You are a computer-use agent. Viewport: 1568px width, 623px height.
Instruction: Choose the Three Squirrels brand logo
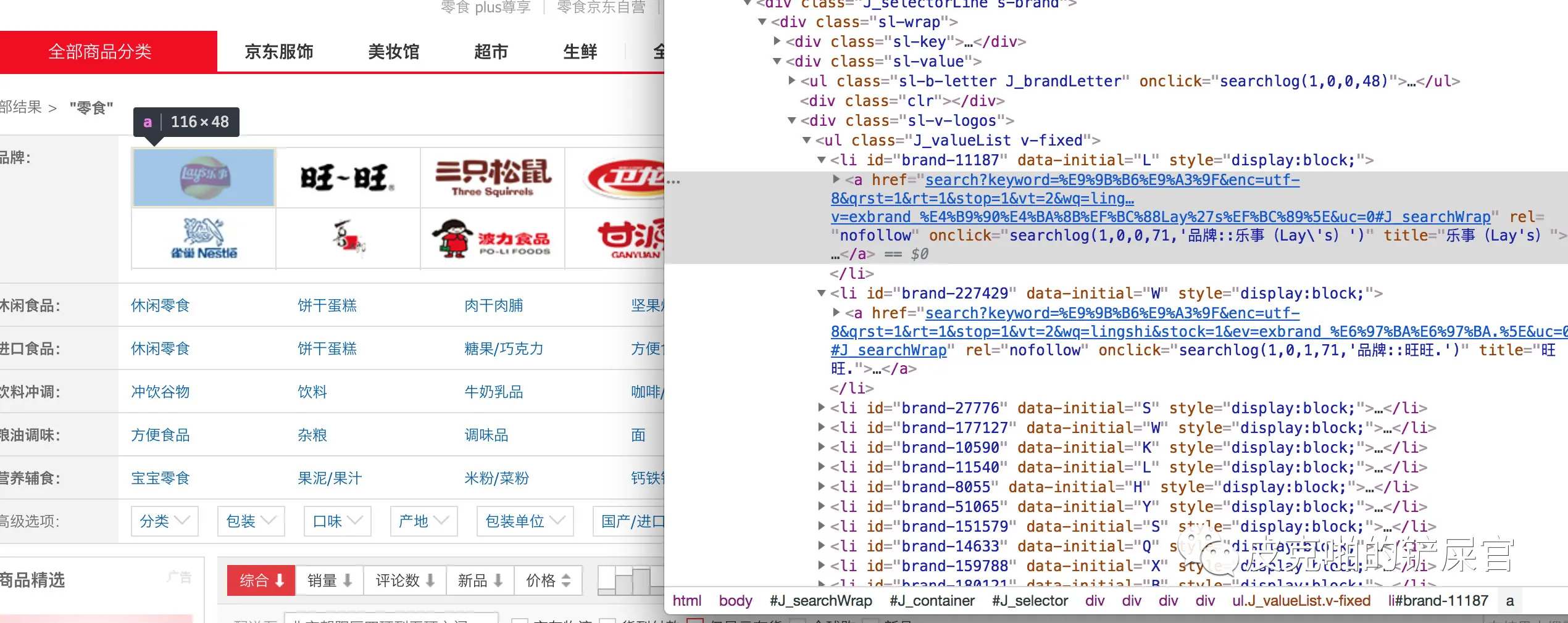(x=493, y=178)
